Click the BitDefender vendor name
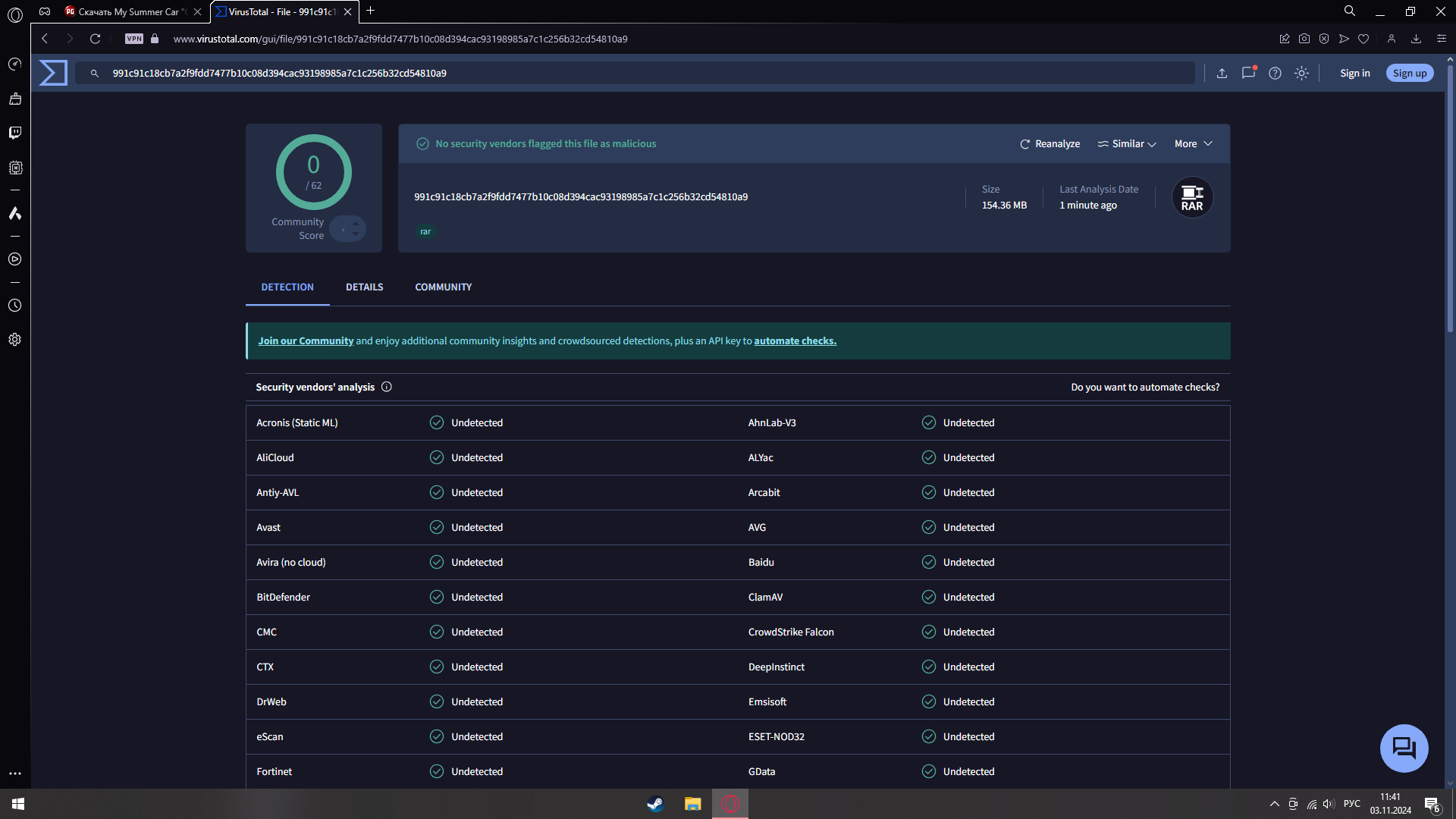Screen dimensions: 1456x819 283,598
